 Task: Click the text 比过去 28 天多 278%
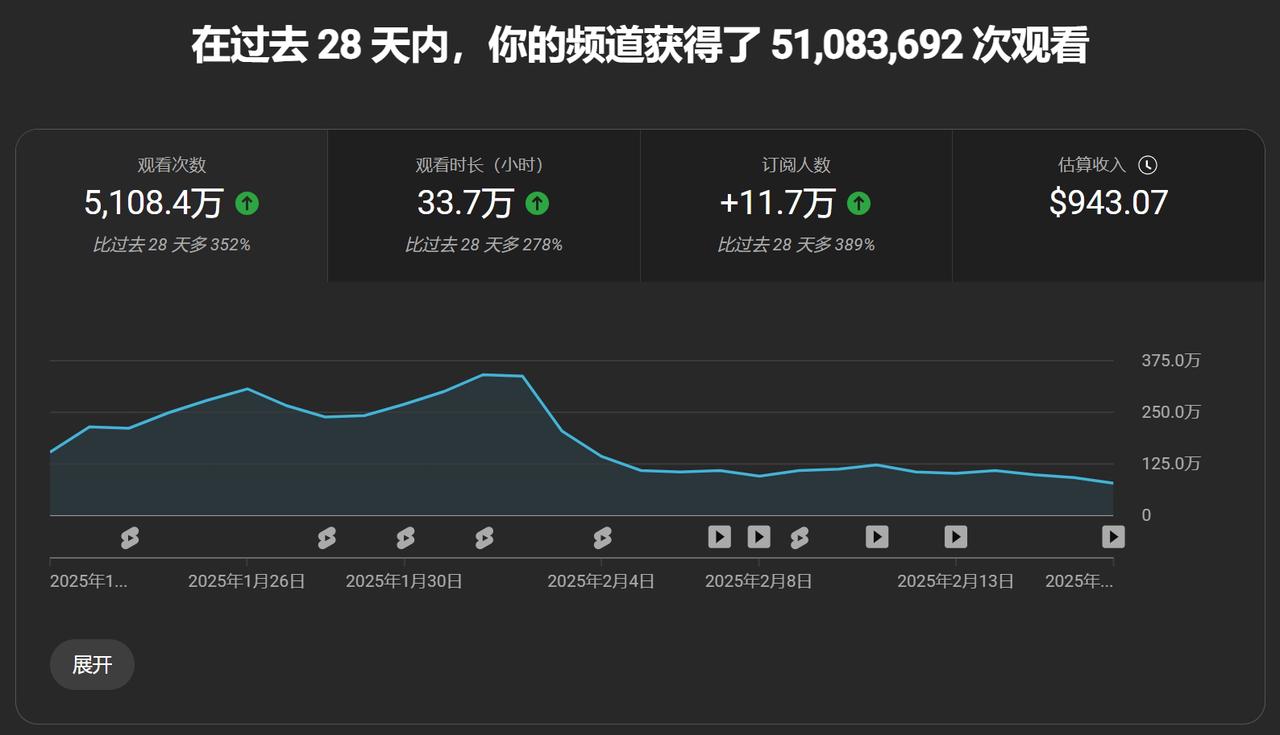click(484, 245)
